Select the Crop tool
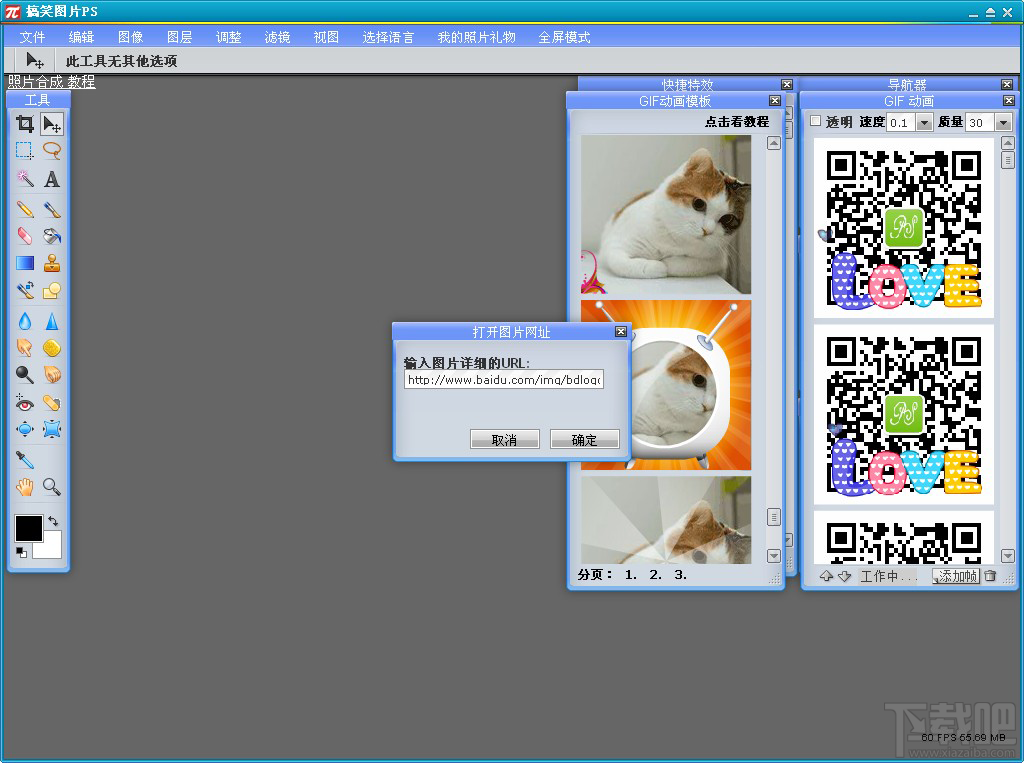The height and width of the screenshot is (763, 1024). pos(25,123)
